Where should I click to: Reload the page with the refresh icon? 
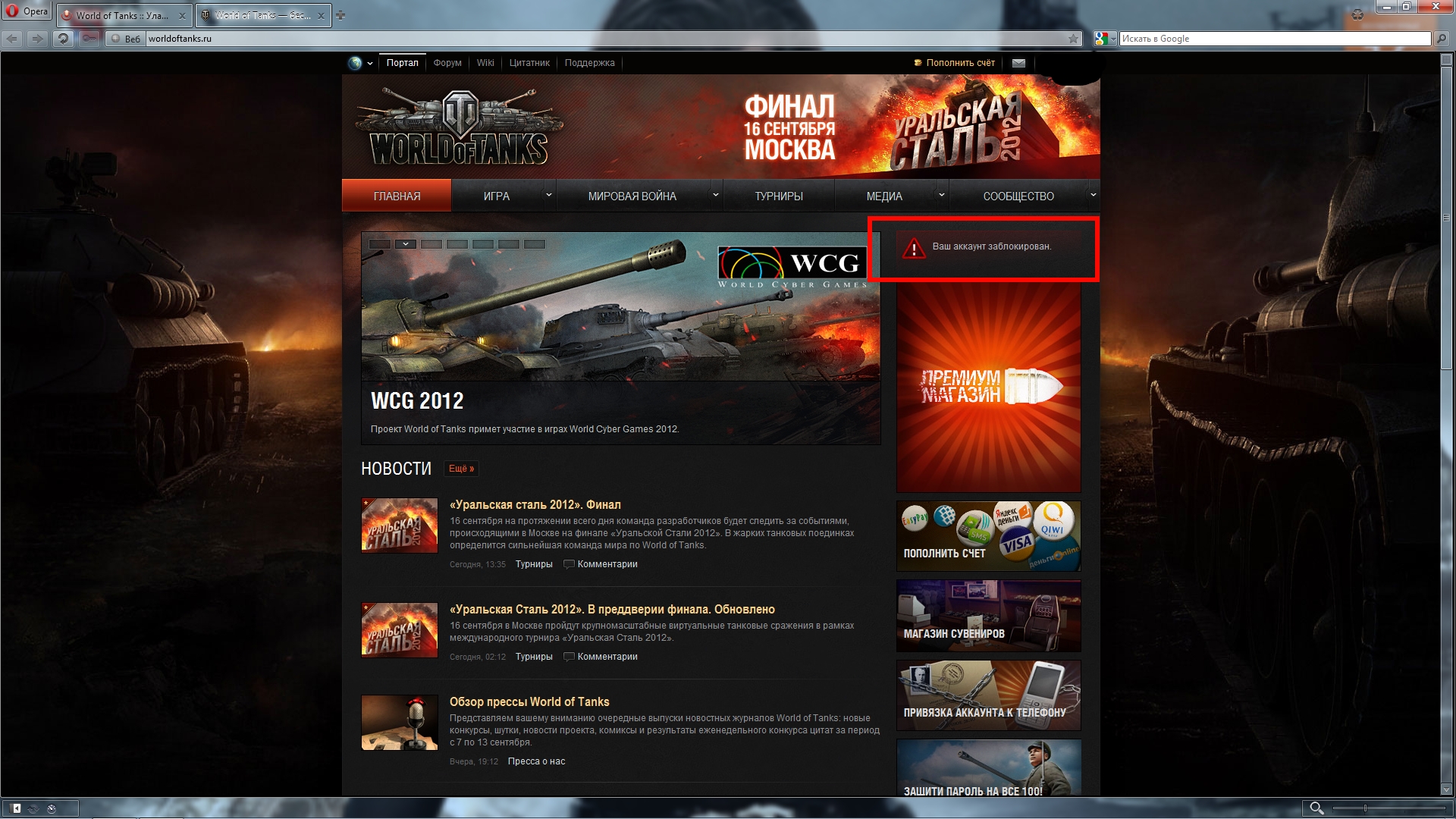[x=63, y=39]
